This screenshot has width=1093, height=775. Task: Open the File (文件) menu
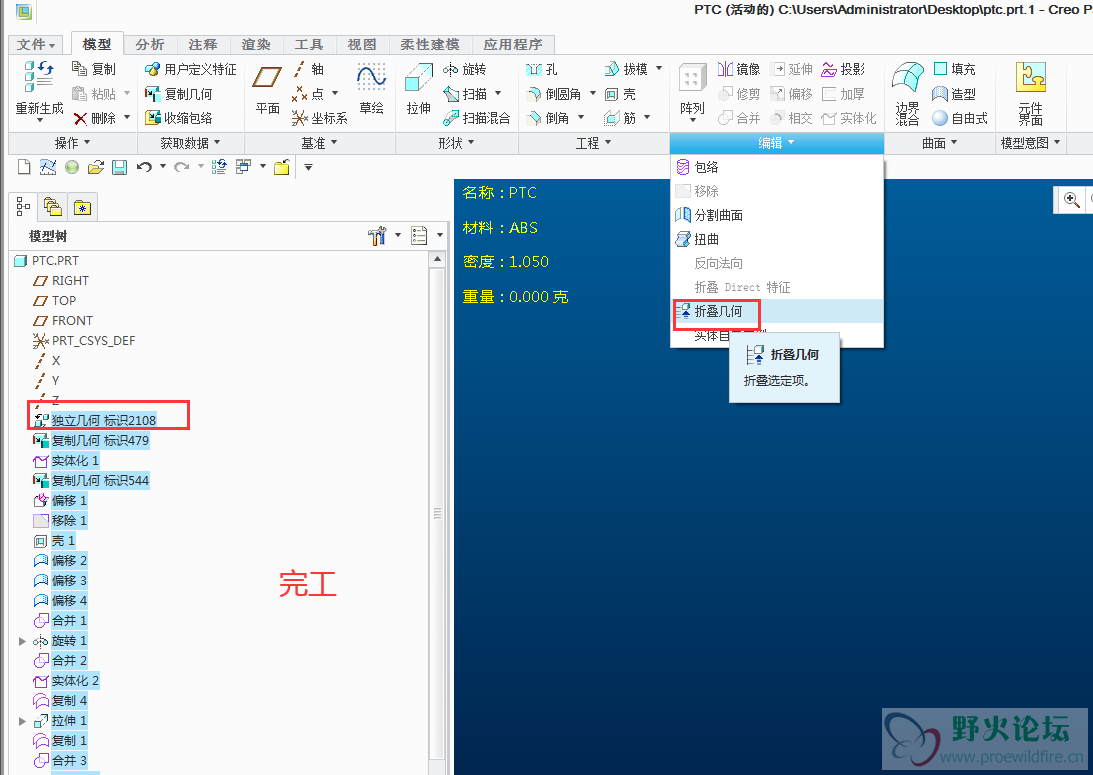coord(36,45)
